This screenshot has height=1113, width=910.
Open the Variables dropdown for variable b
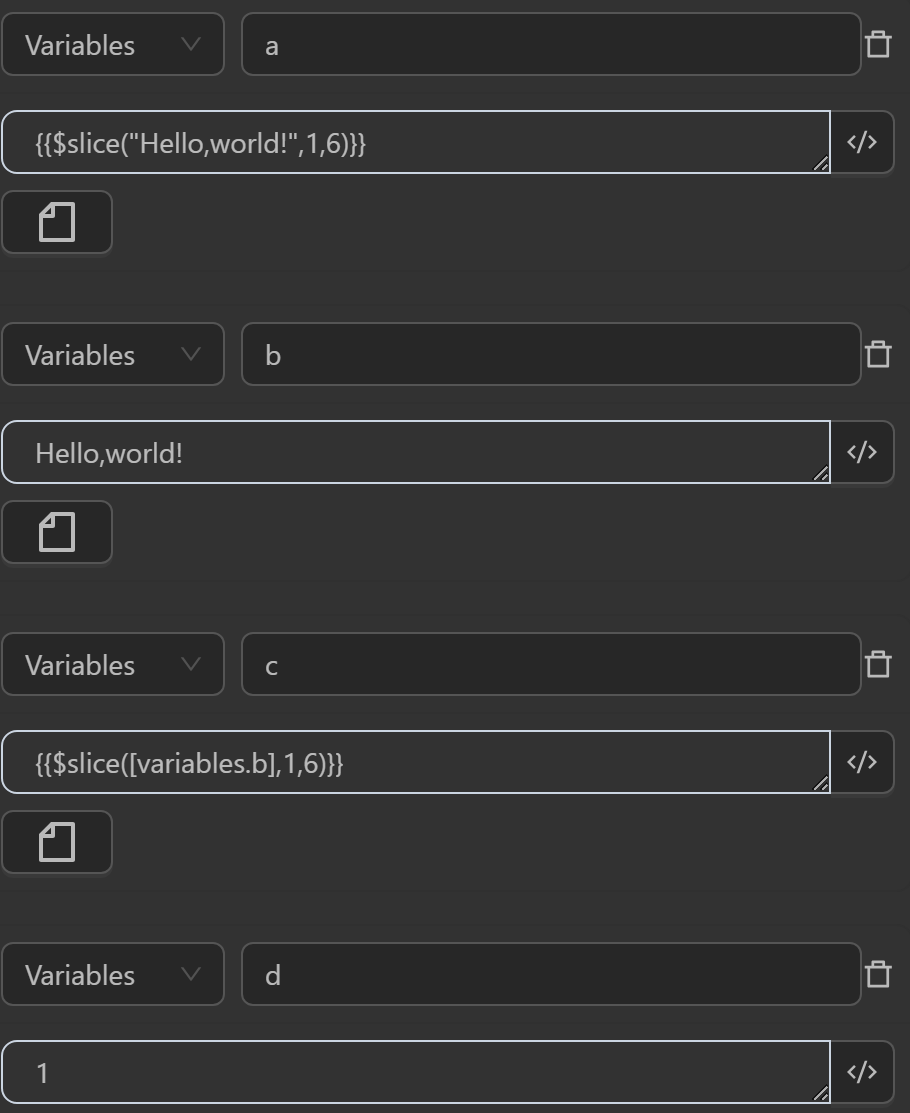tap(113, 355)
